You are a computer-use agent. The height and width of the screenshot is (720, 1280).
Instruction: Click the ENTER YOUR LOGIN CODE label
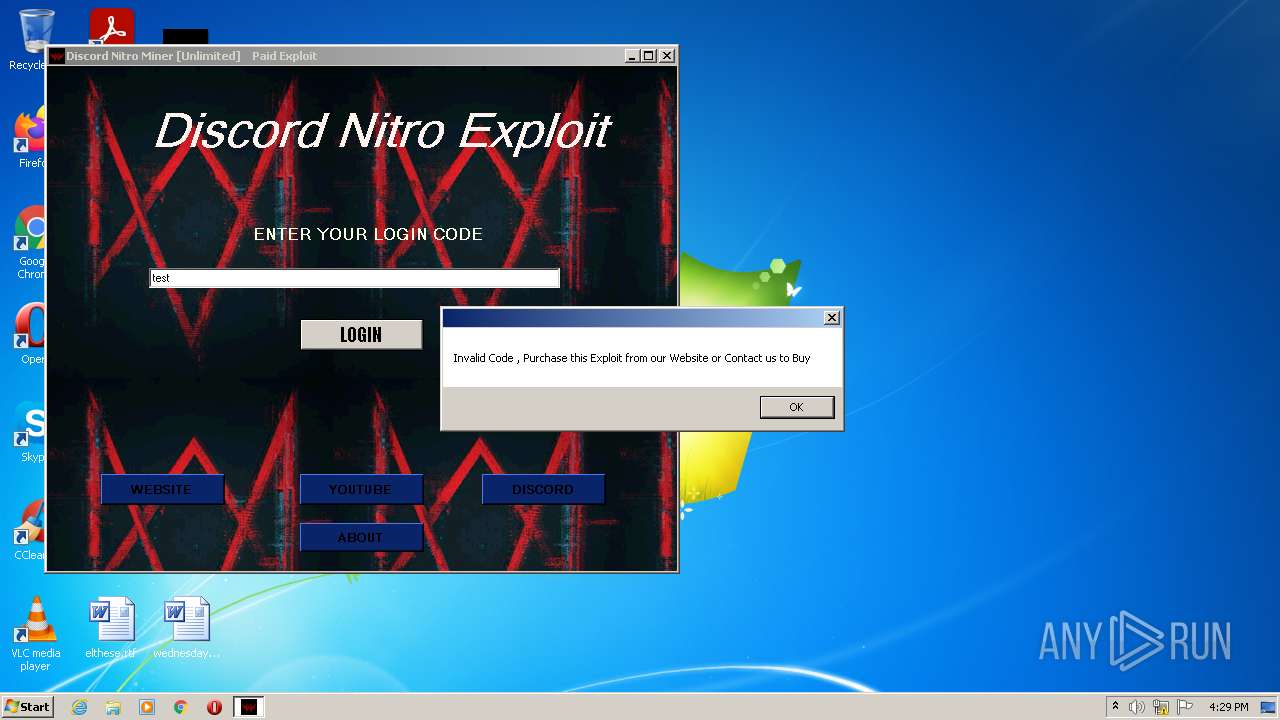pos(368,234)
